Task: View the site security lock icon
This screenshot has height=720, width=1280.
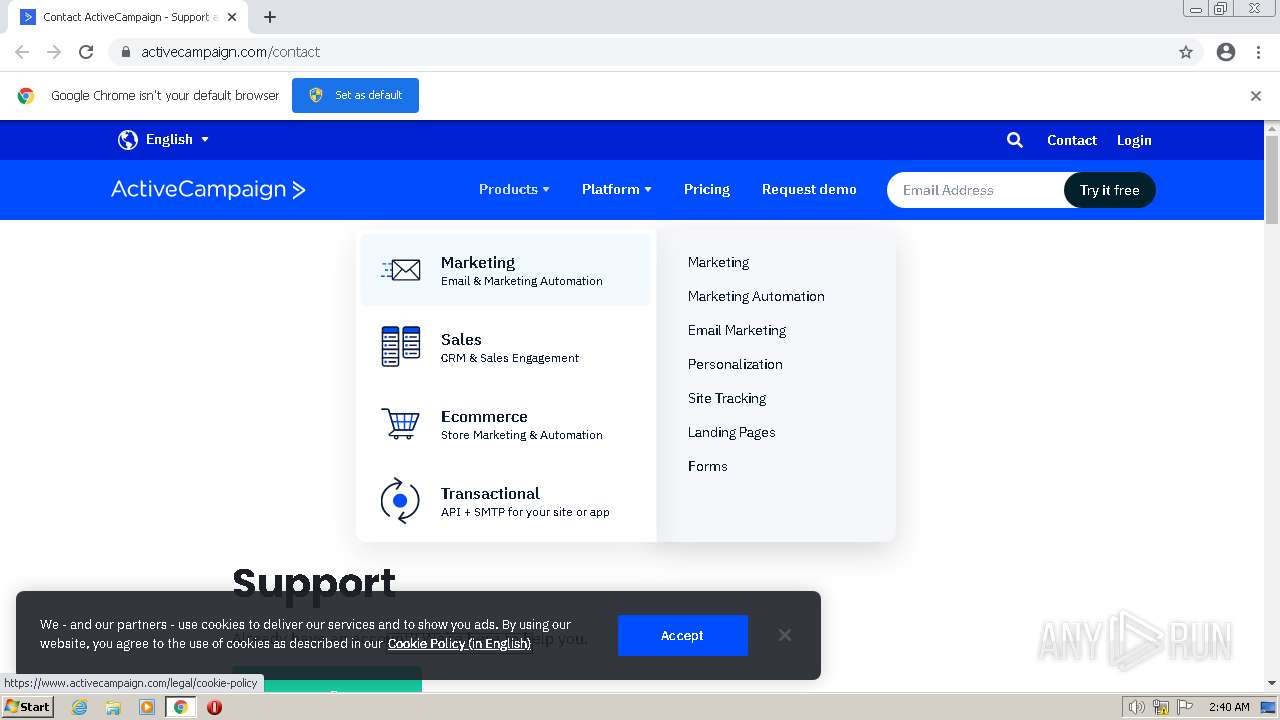Action: [125, 52]
